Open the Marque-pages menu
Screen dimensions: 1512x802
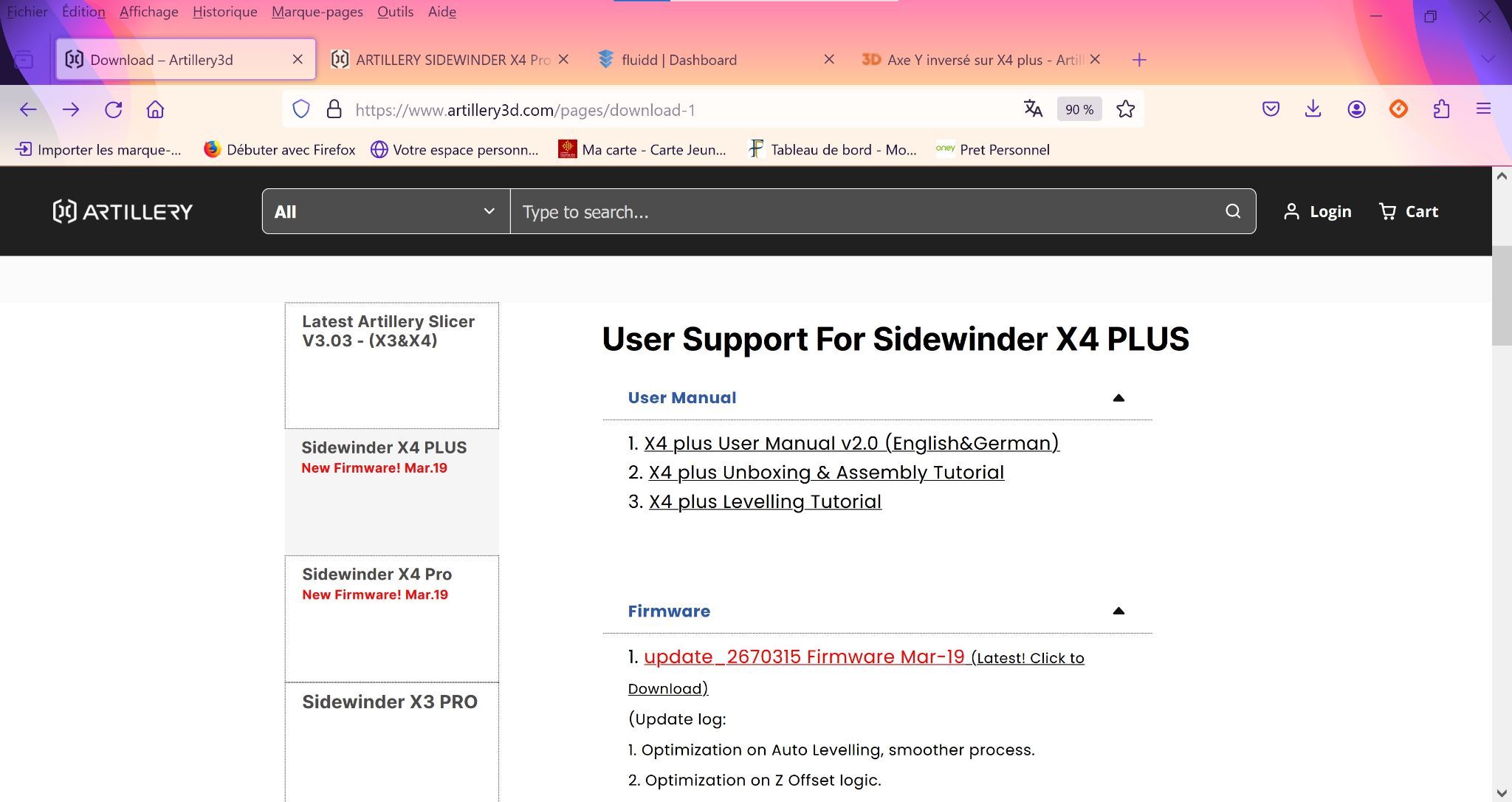click(x=317, y=12)
